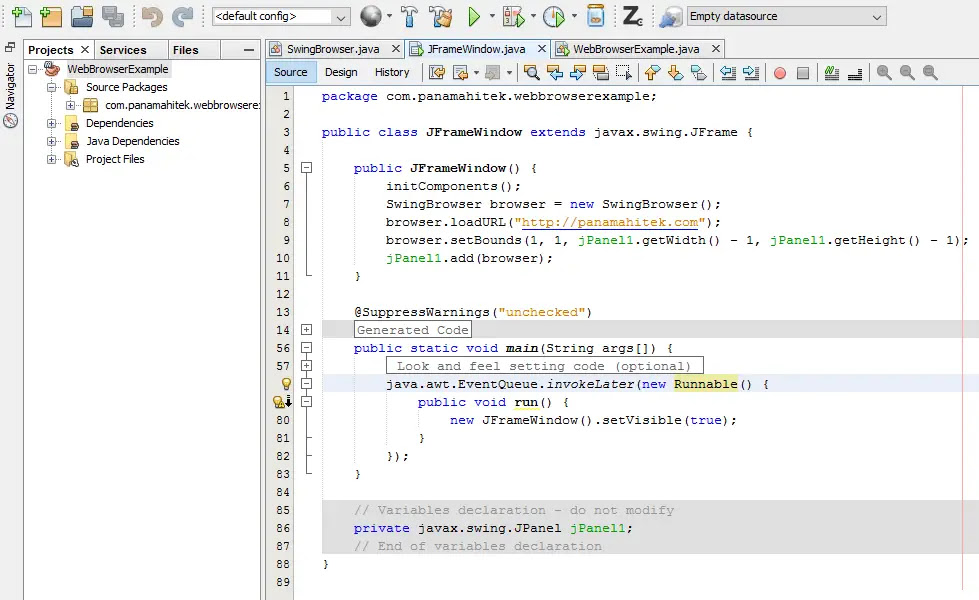Collapse the Source Packages node

click(x=52, y=87)
